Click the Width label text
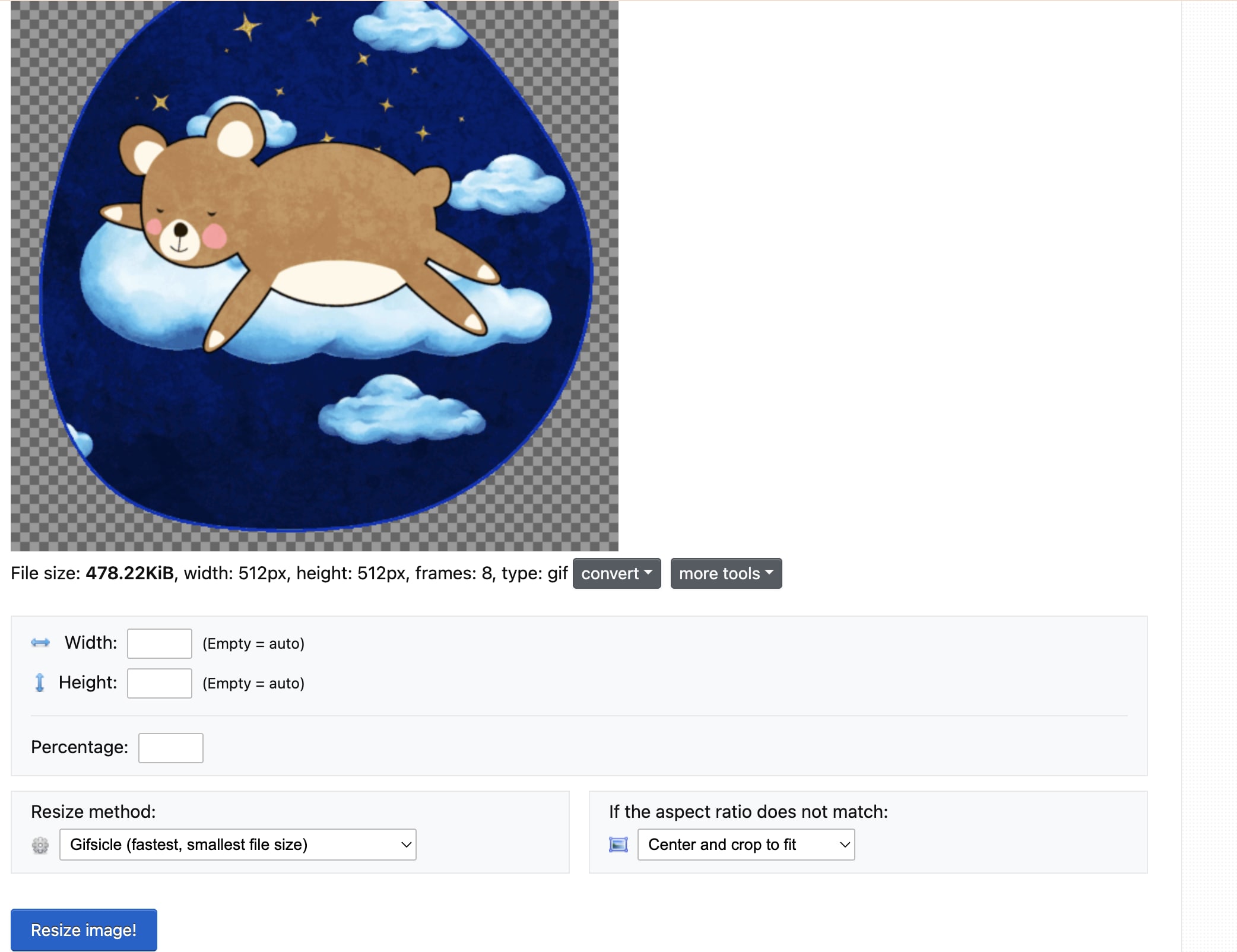Screen dimensions: 1237x952 pos(91,643)
